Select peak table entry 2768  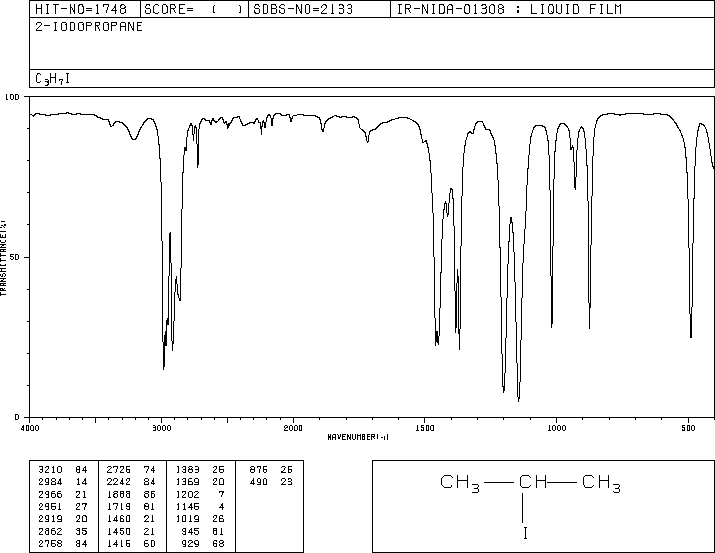pyautogui.click(x=50, y=543)
